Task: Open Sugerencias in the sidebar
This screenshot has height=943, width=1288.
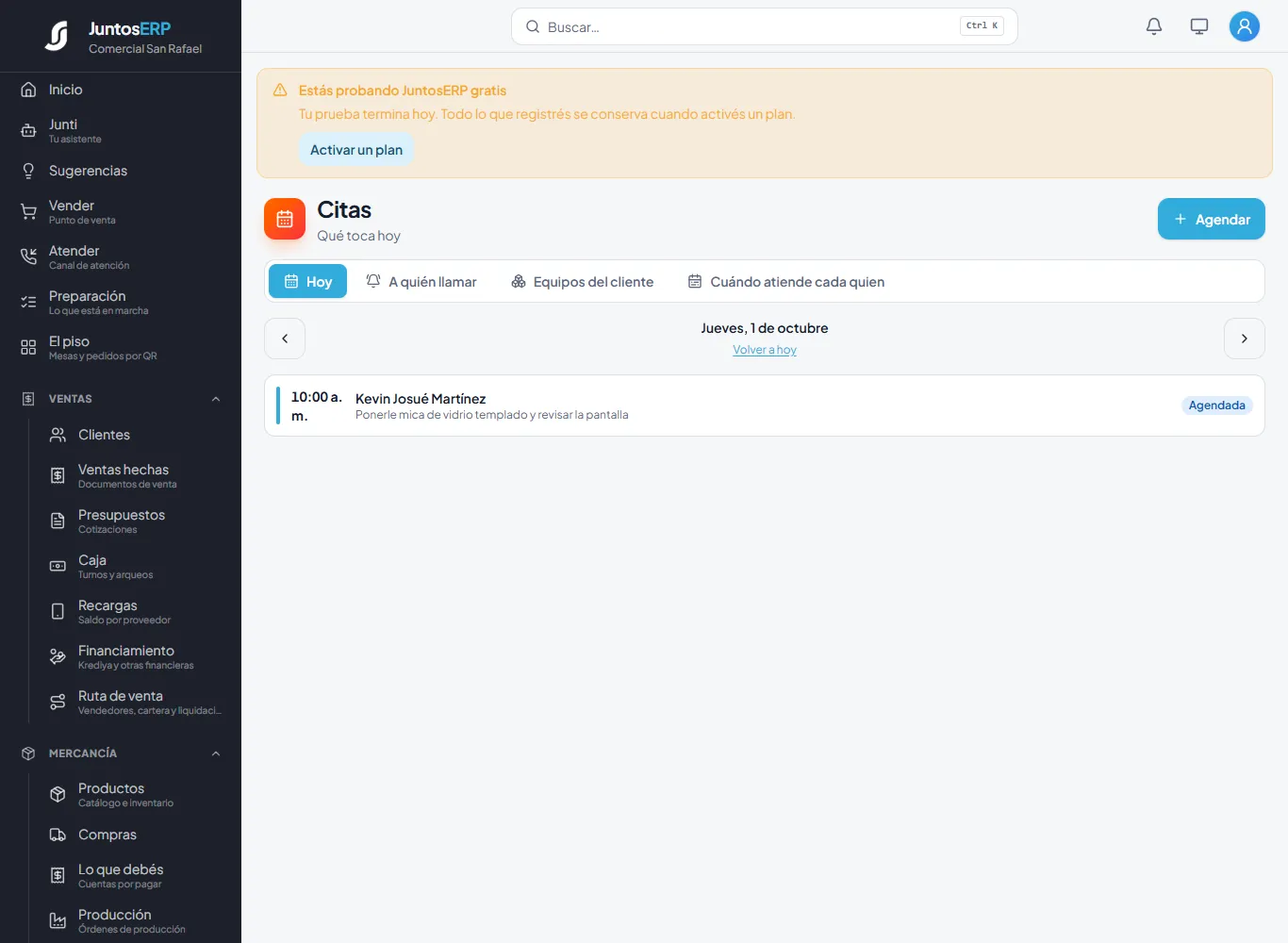Action: pos(121,171)
